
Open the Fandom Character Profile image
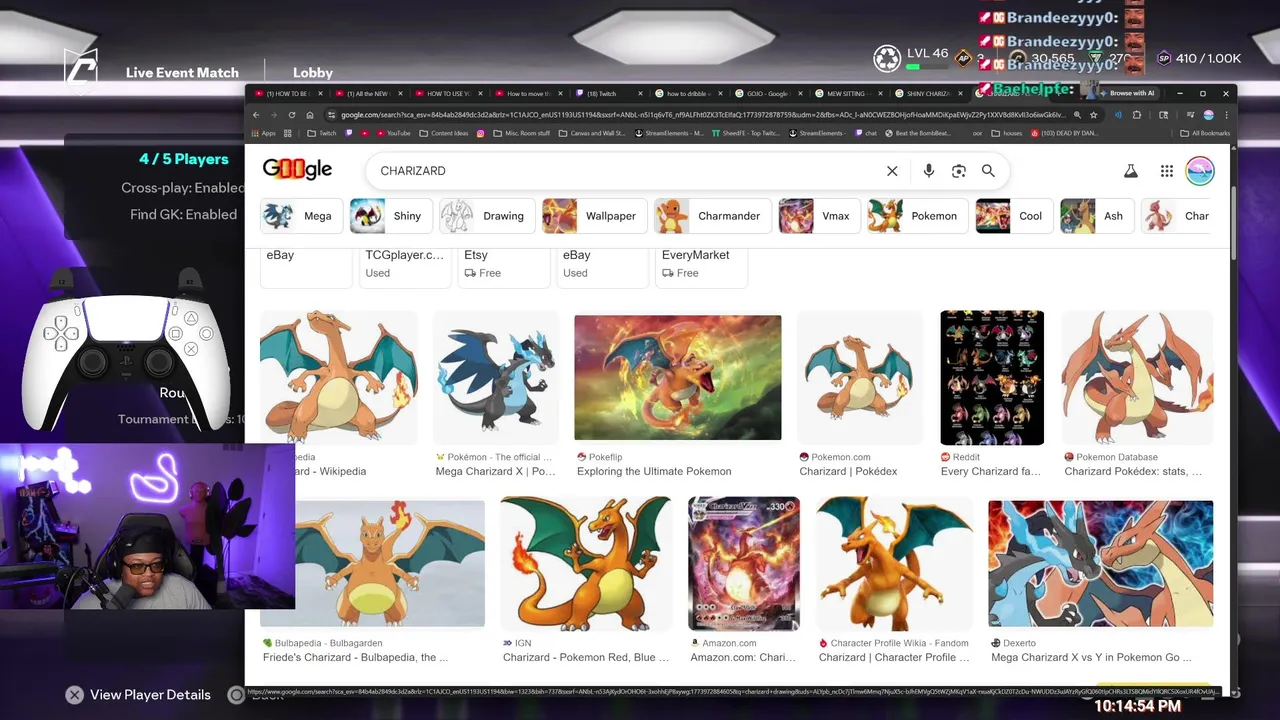894,564
